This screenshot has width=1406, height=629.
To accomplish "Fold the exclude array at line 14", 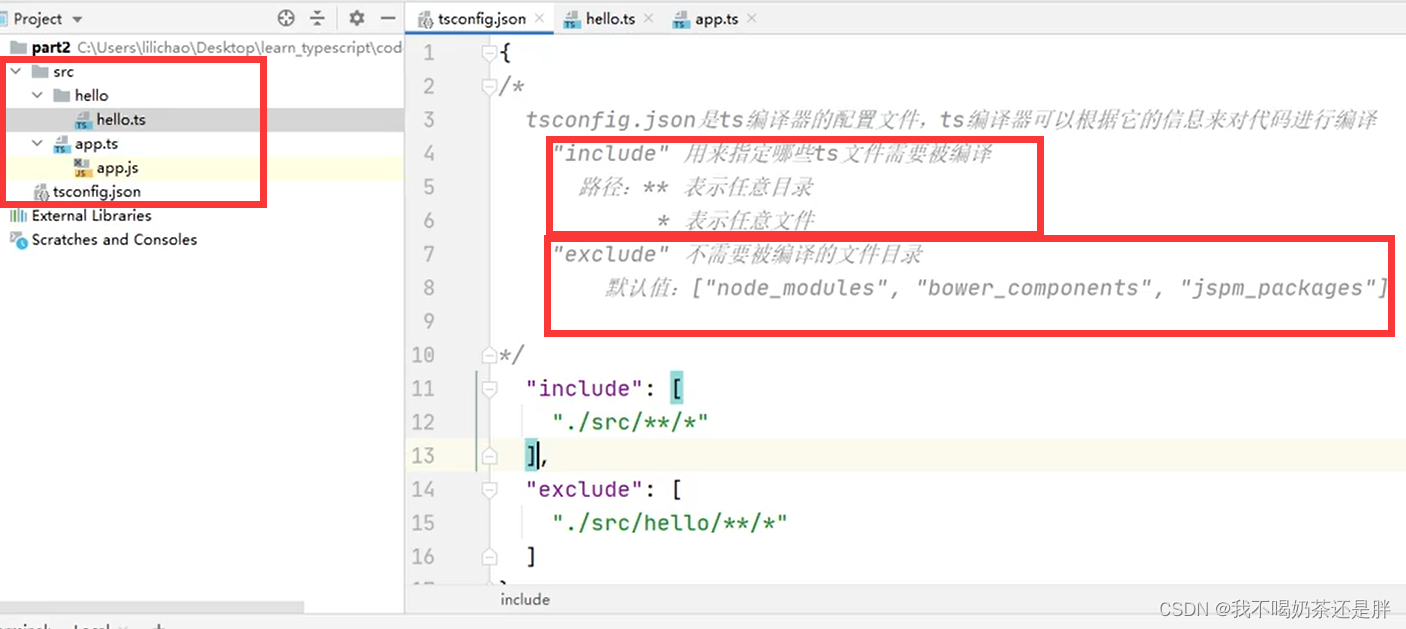I will [x=489, y=489].
